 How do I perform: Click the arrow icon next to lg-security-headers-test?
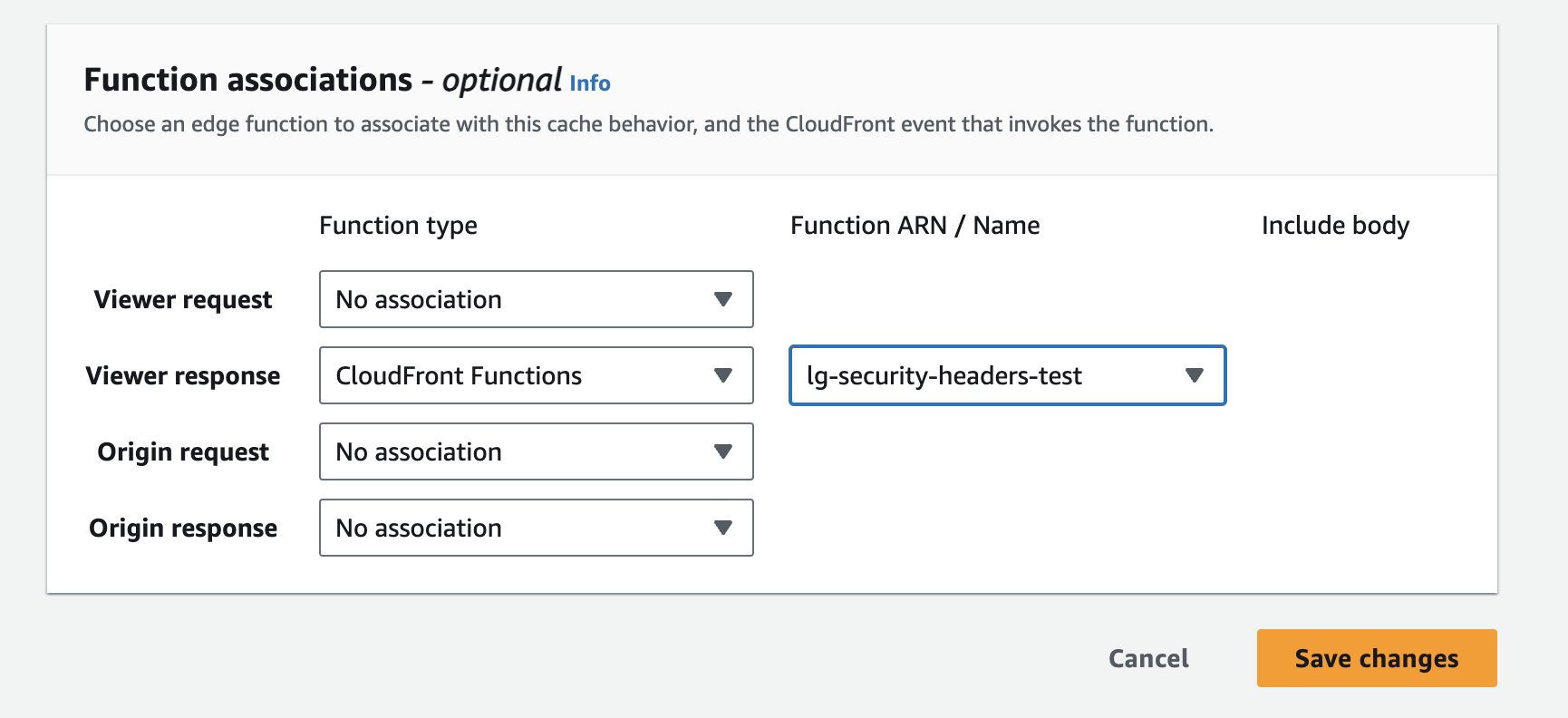[x=1194, y=375]
